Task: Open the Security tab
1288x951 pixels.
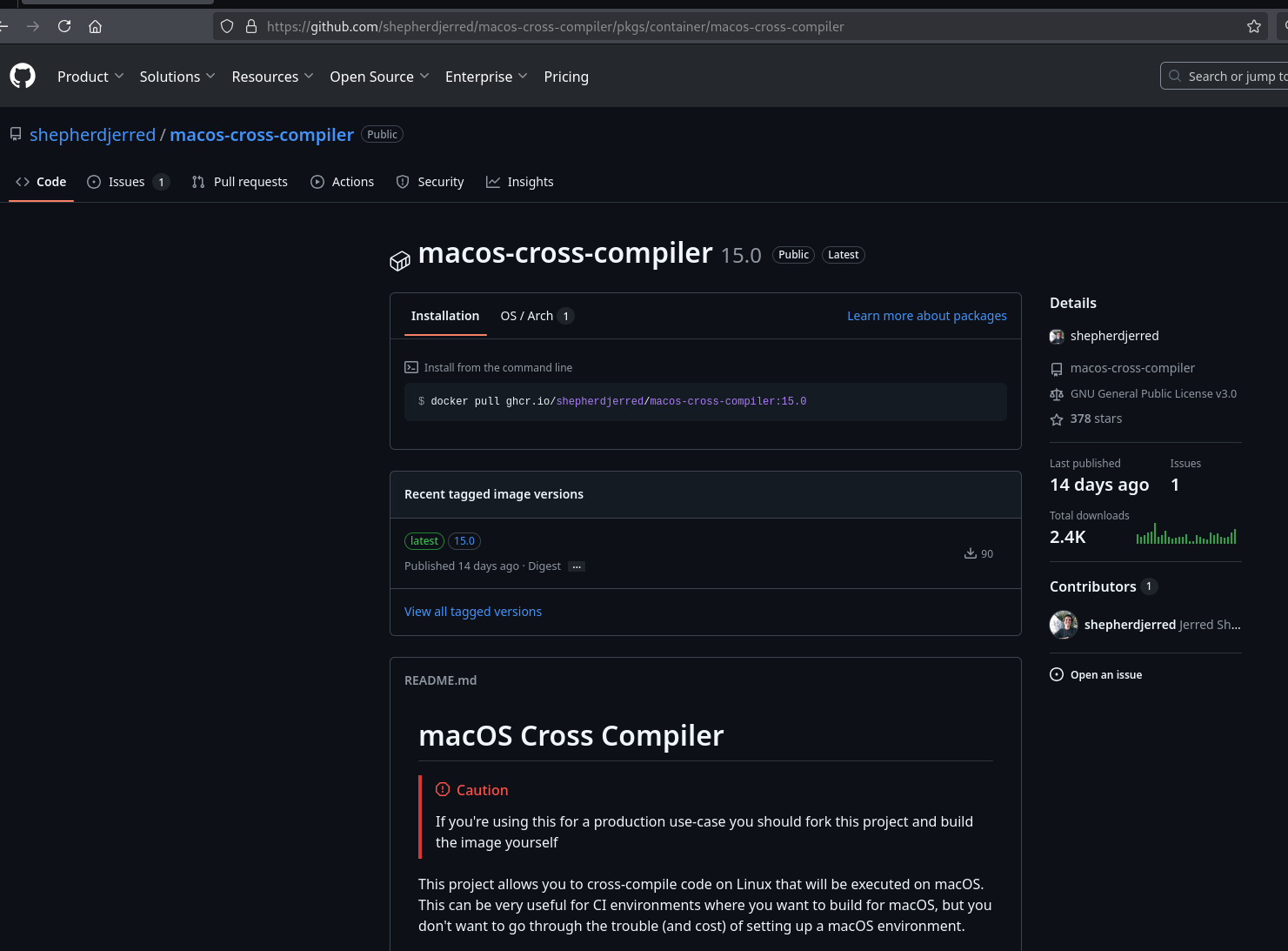Action: point(430,182)
